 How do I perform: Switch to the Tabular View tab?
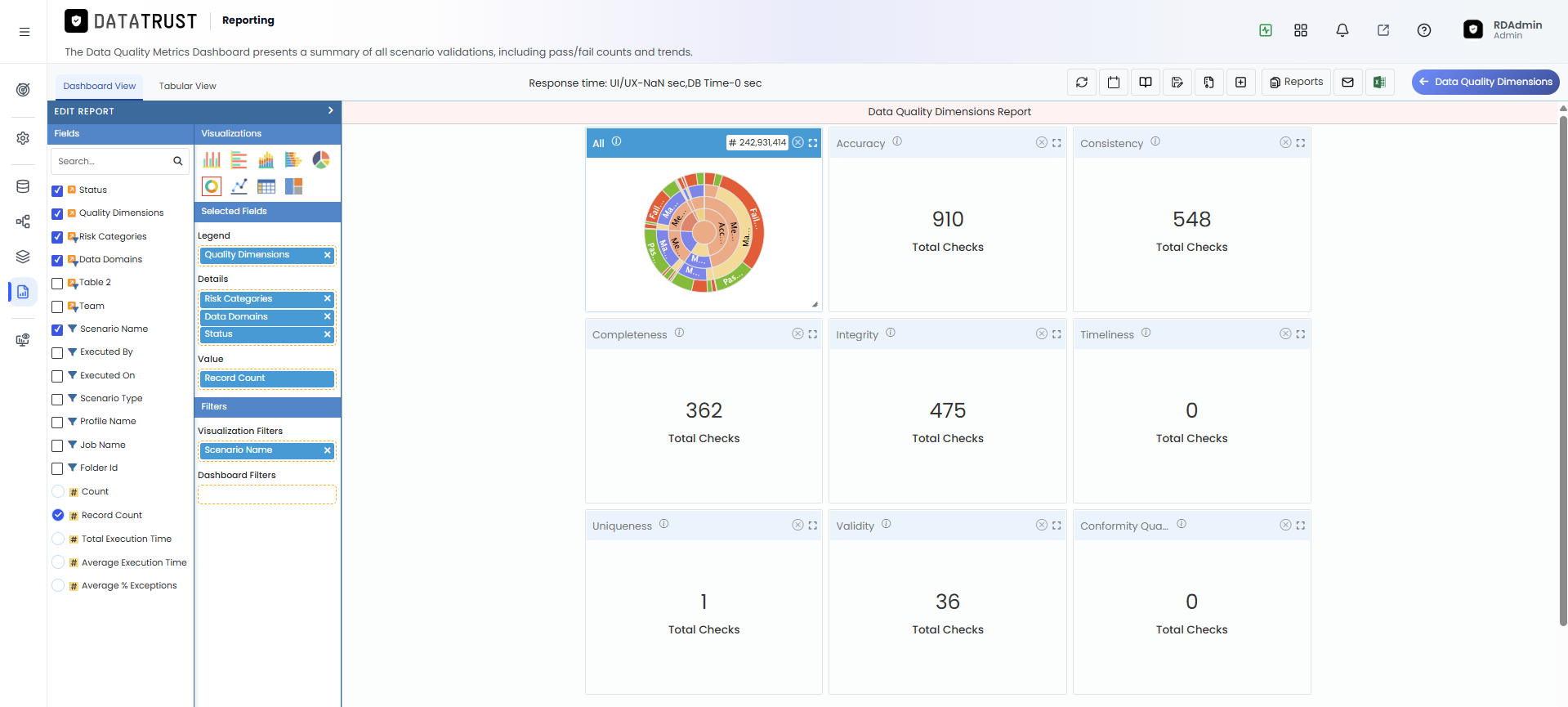[x=187, y=86]
